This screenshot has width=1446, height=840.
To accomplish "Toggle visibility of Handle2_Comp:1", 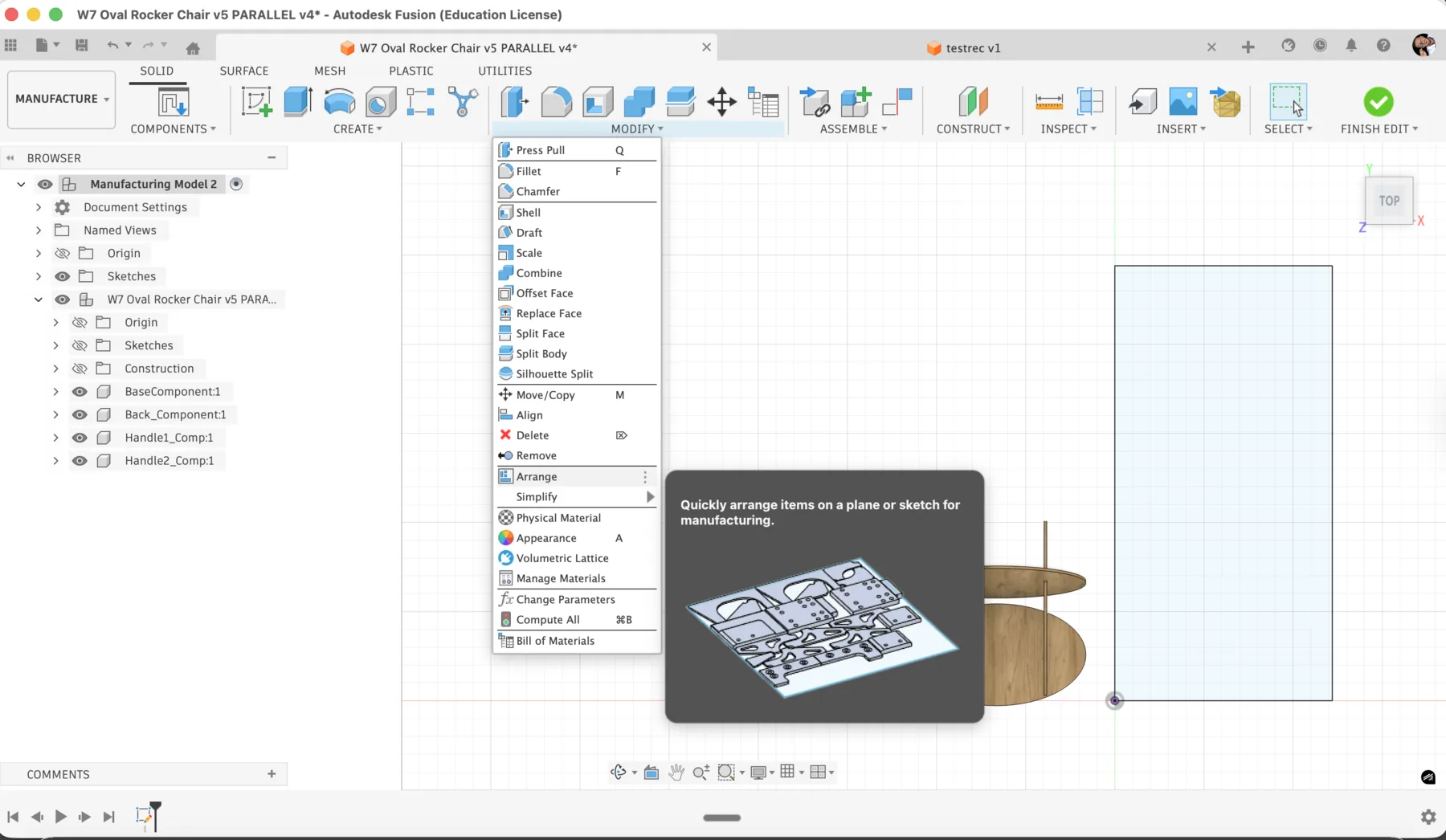I will (80, 460).
